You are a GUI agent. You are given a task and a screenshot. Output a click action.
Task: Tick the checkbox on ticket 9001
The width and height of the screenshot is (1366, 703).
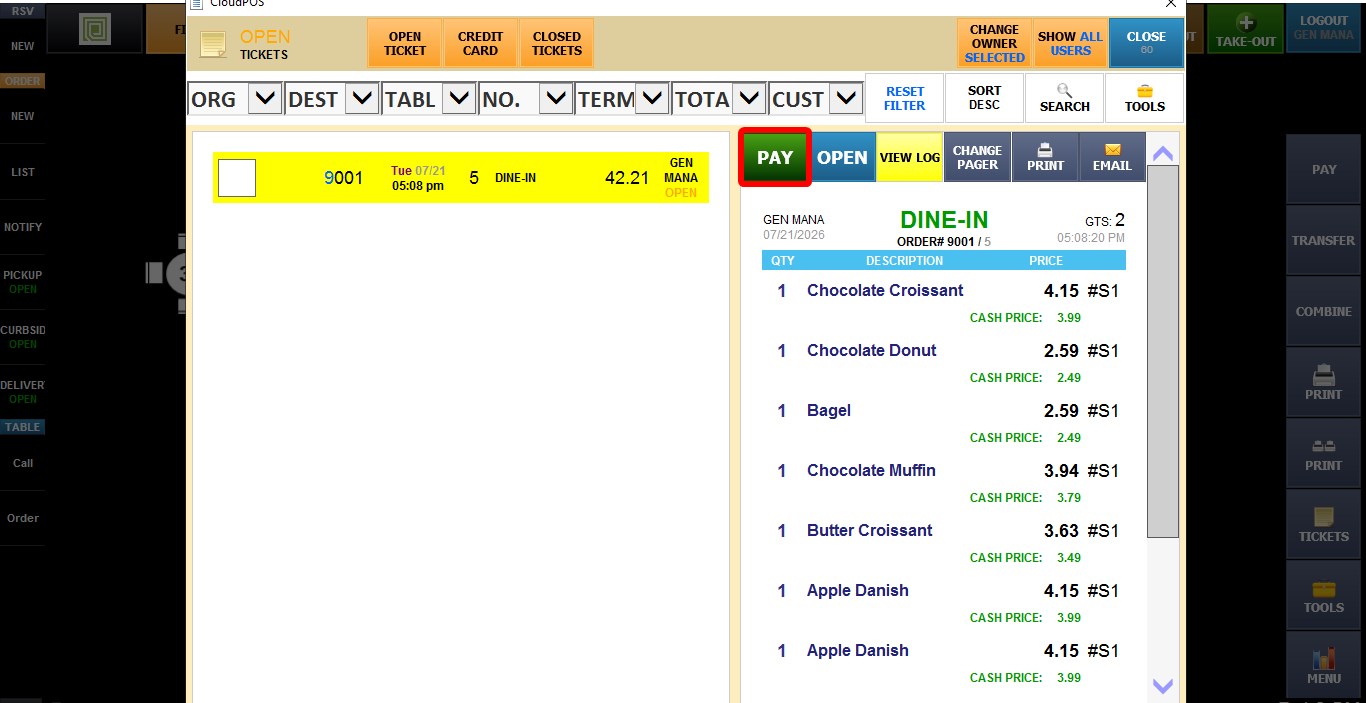(x=237, y=178)
